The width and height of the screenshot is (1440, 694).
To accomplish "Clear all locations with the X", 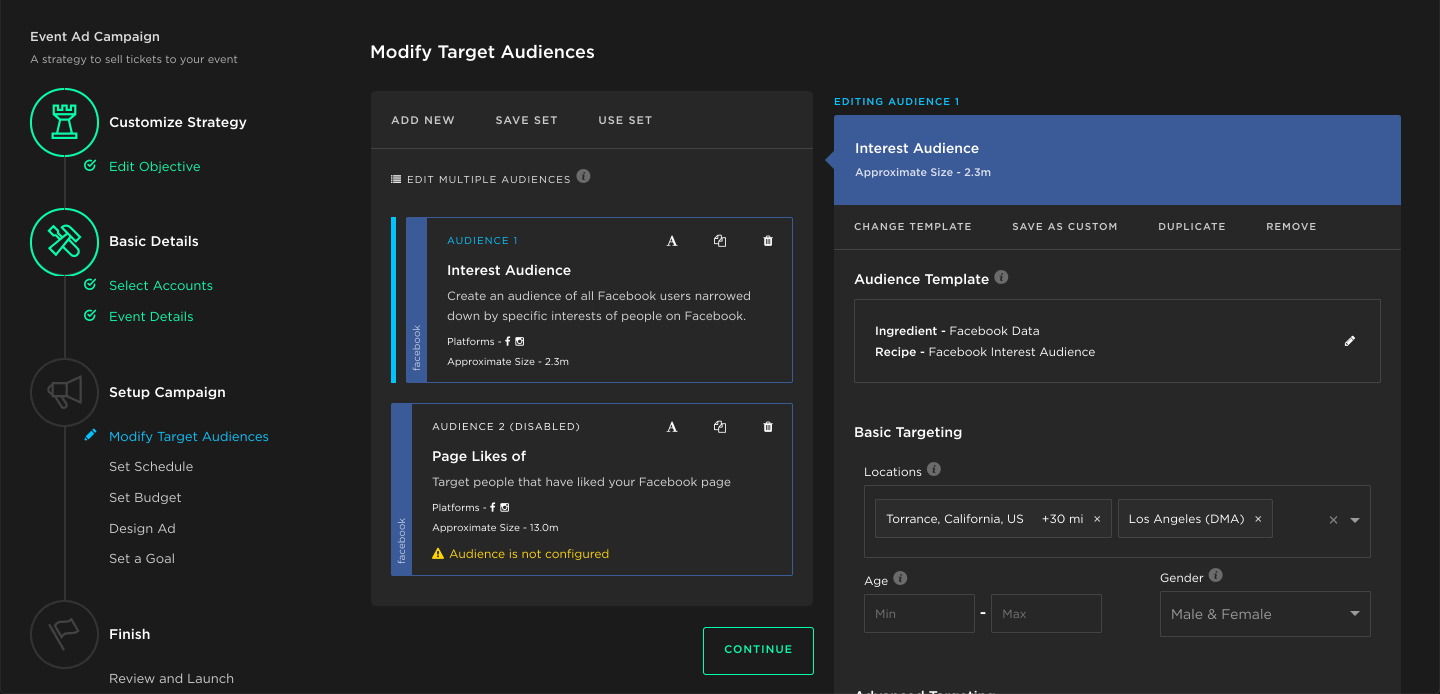I will [x=1333, y=520].
